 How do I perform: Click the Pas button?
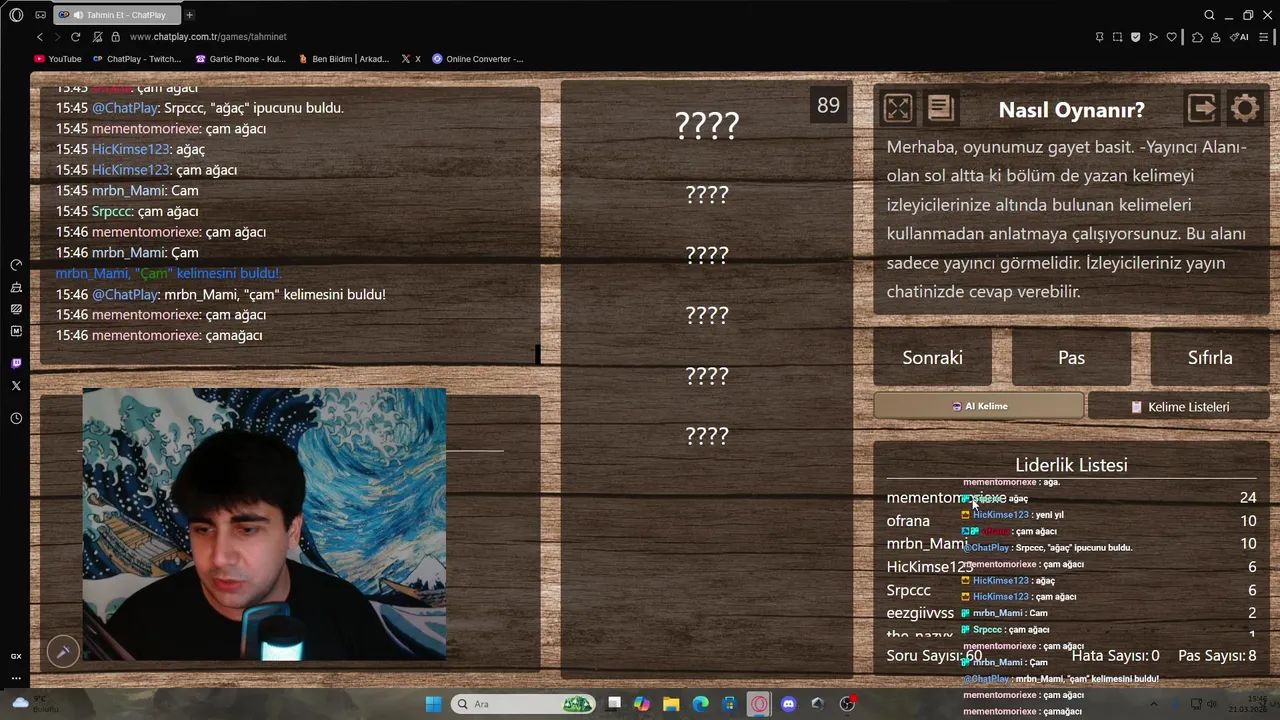pos(1071,357)
